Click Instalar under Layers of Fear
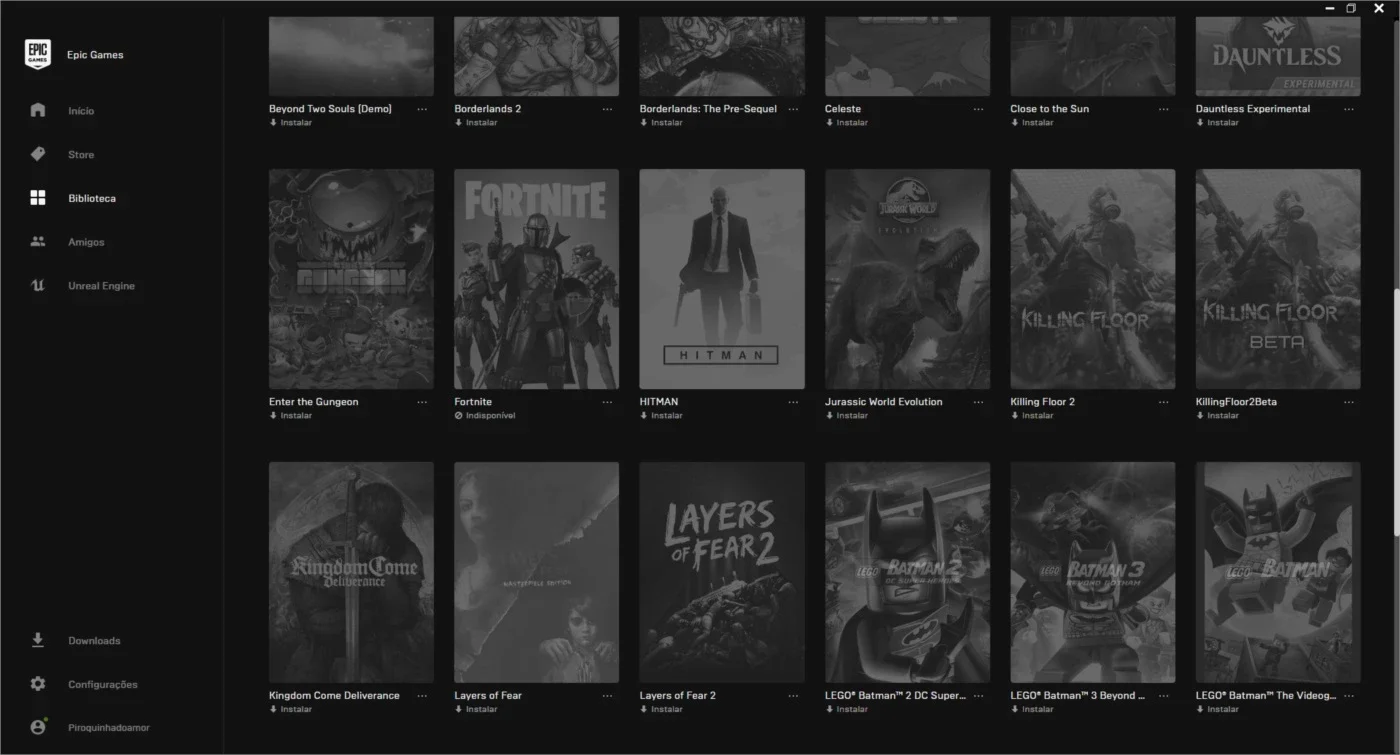 [481, 709]
